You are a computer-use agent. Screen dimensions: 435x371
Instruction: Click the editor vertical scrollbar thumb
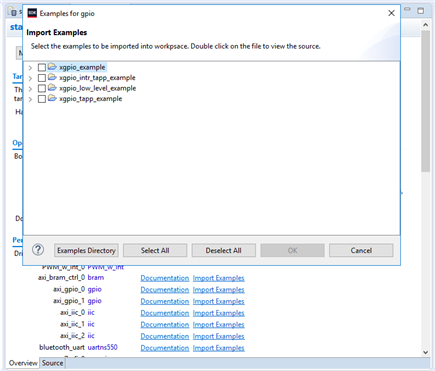tap(425, 101)
